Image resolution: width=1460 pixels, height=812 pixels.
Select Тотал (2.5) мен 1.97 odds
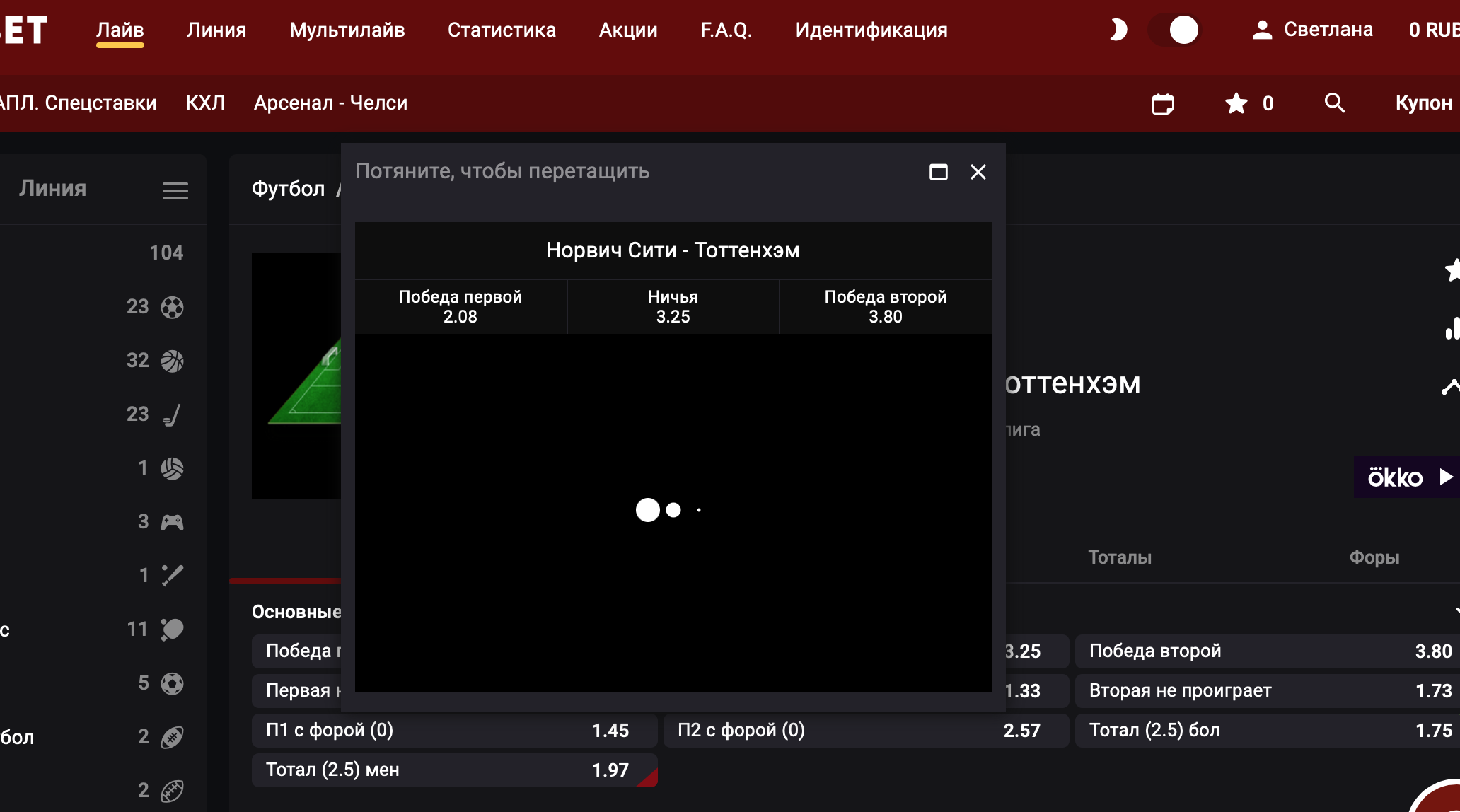(455, 770)
